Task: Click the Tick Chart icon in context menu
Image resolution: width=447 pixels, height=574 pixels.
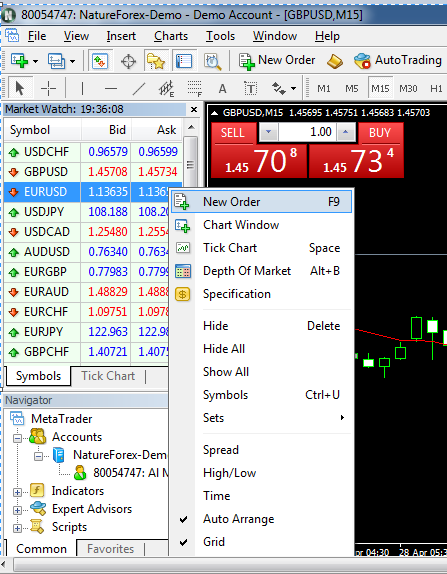Action: [x=183, y=248]
